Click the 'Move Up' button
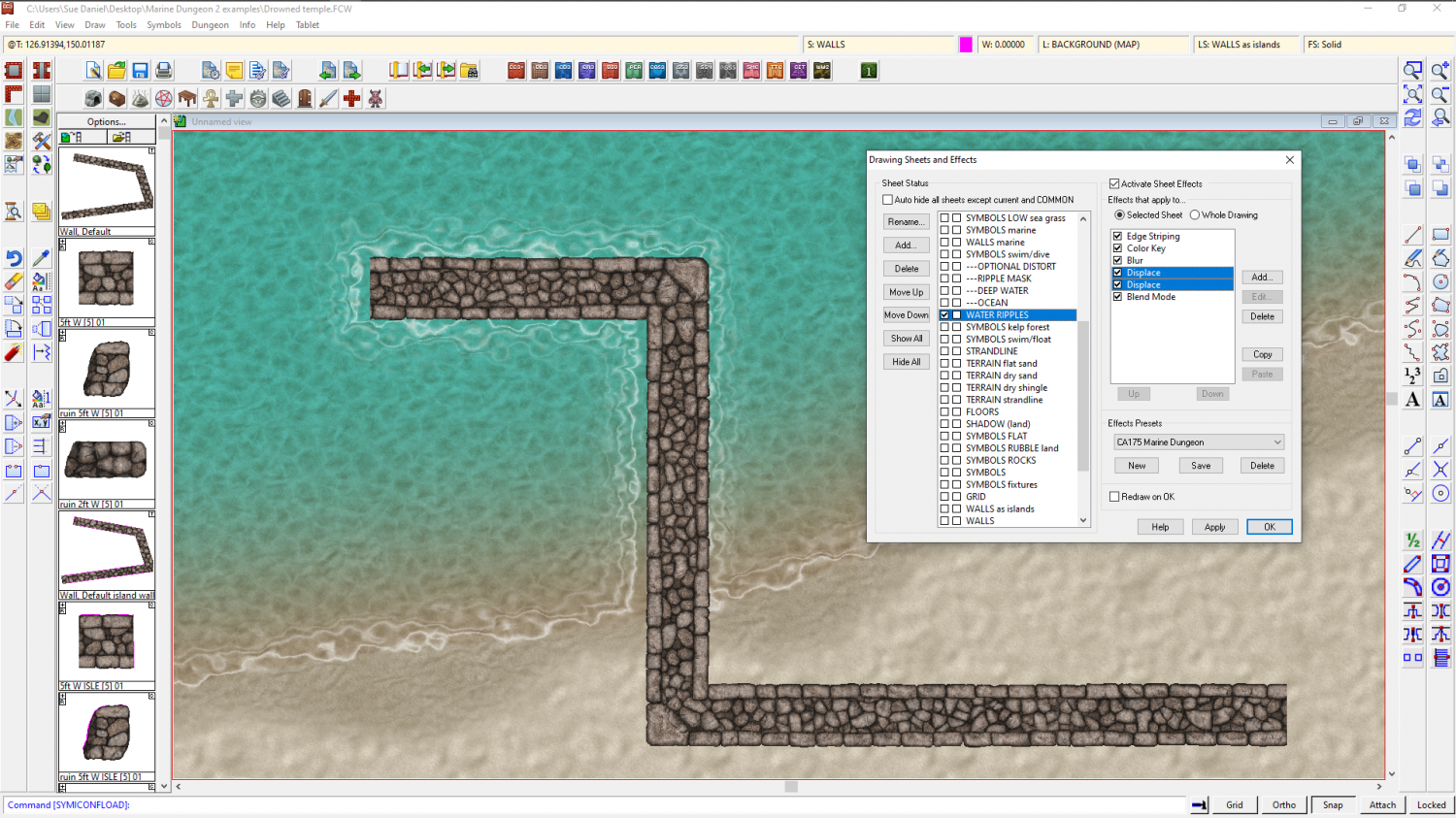1456x818 pixels. (x=907, y=292)
